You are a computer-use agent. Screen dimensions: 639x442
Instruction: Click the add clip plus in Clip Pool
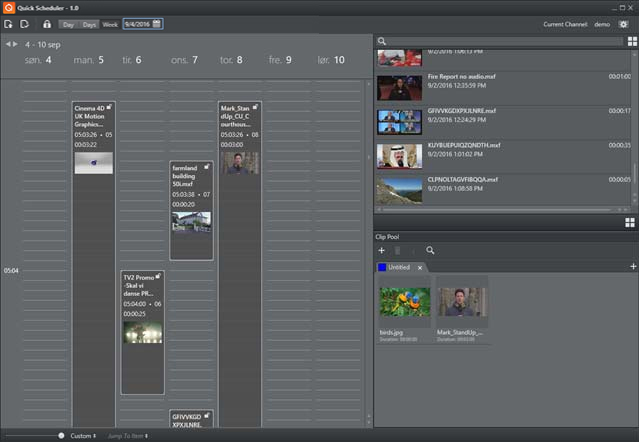pos(382,250)
